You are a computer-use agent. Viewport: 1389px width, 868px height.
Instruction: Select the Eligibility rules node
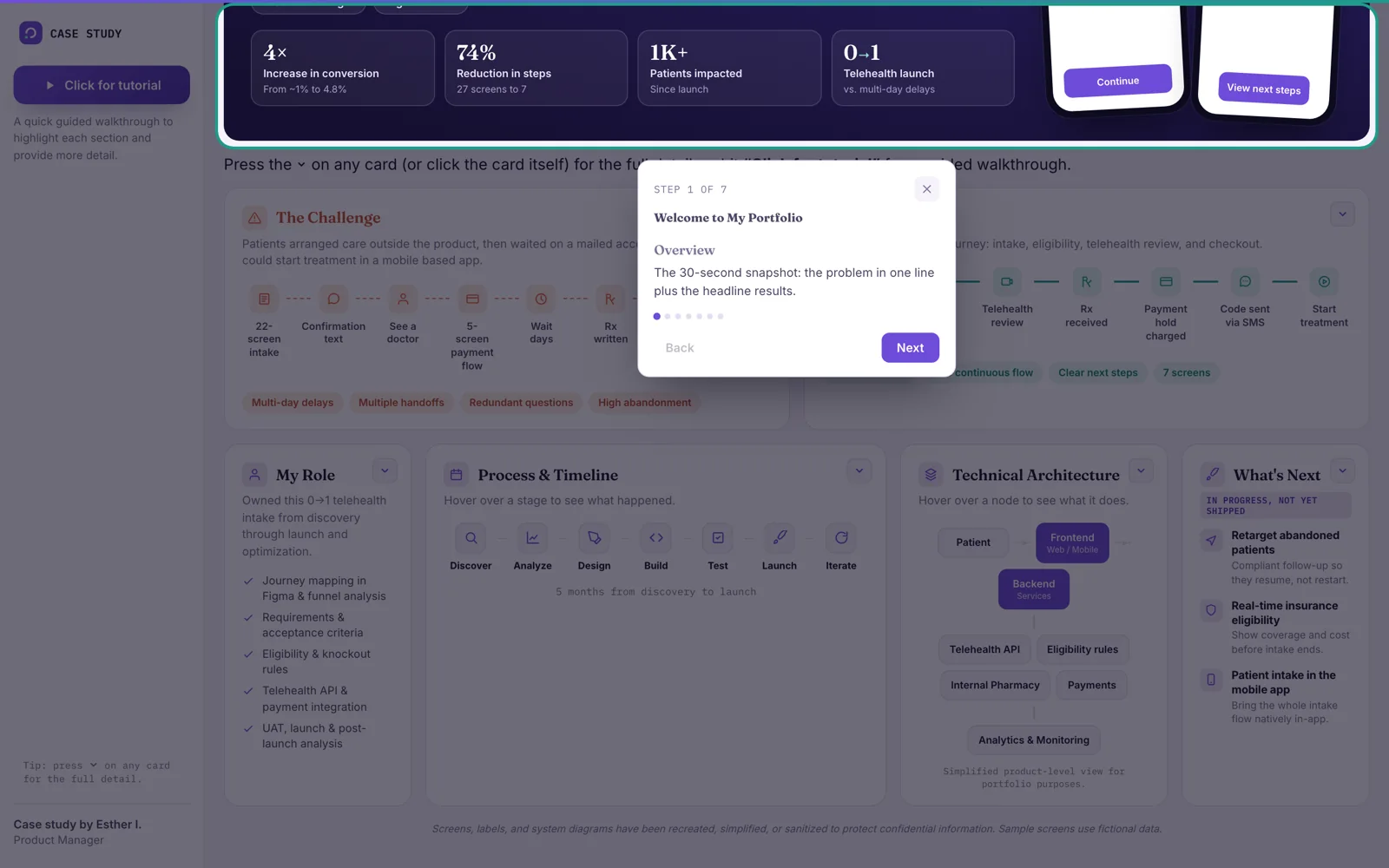click(x=1083, y=649)
